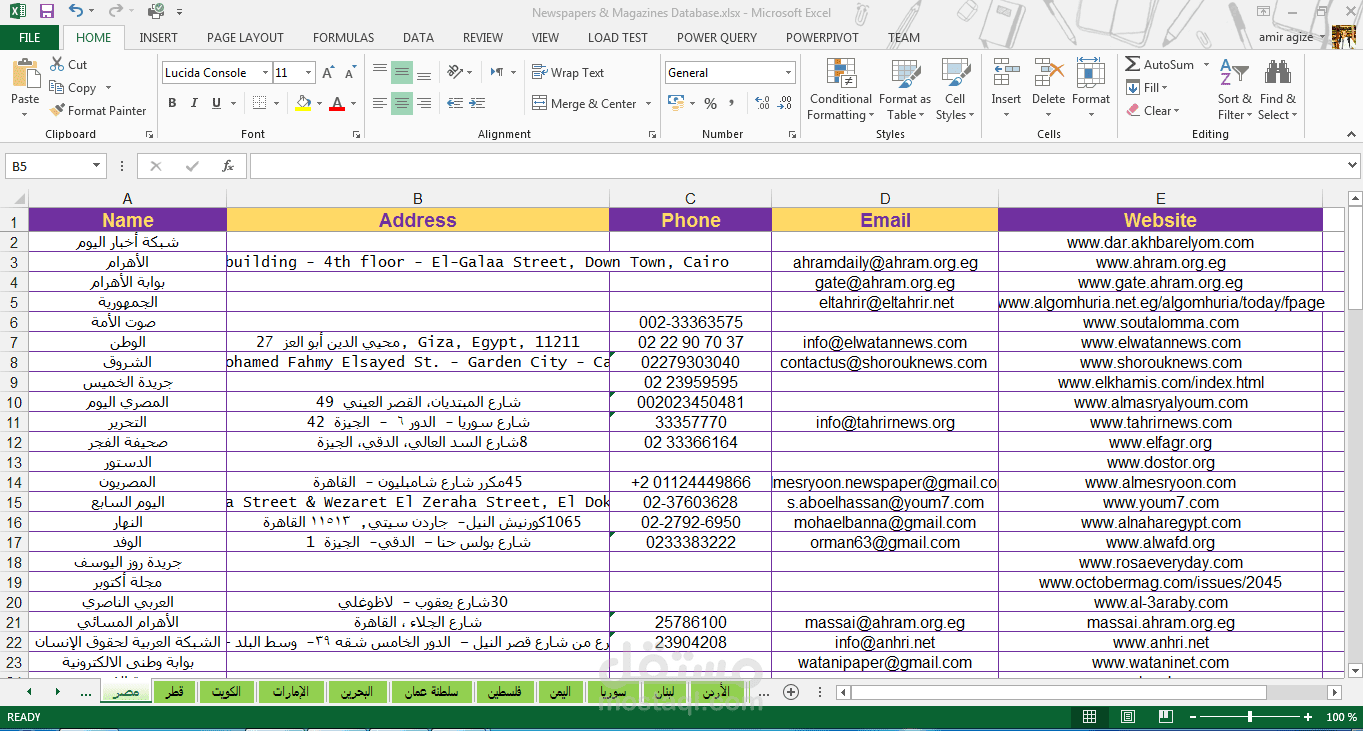Toggle center horizontal alignment

[401, 103]
